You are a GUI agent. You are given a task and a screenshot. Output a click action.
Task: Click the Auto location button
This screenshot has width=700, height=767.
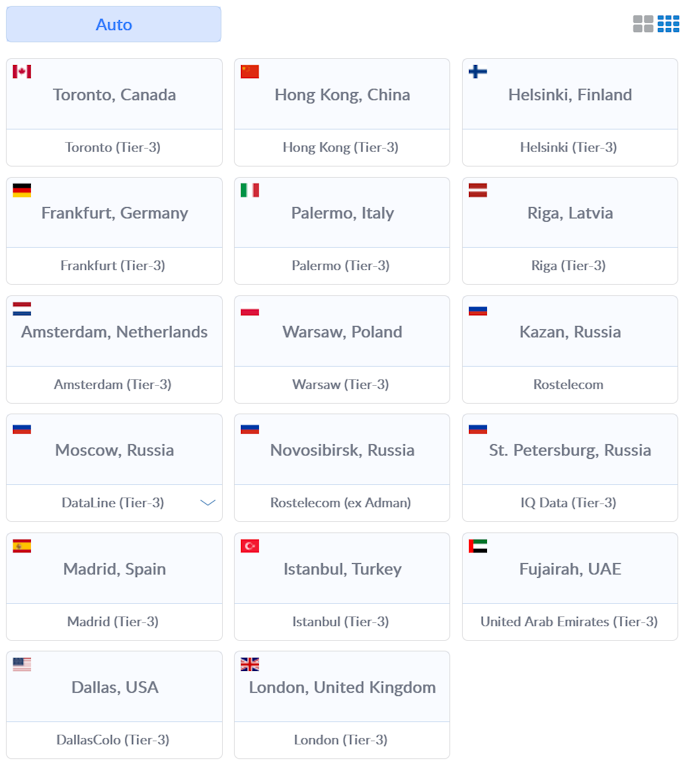[x=114, y=24]
